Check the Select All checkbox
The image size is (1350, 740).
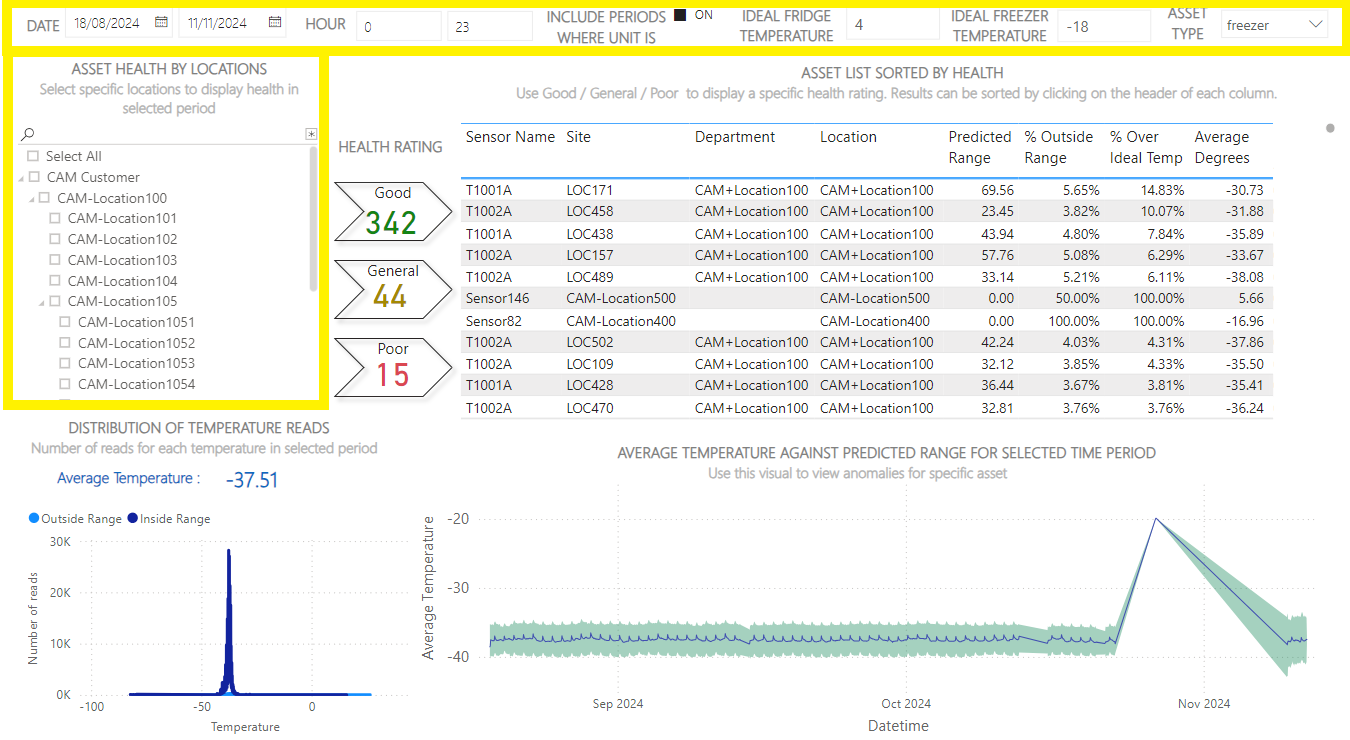(33, 156)
